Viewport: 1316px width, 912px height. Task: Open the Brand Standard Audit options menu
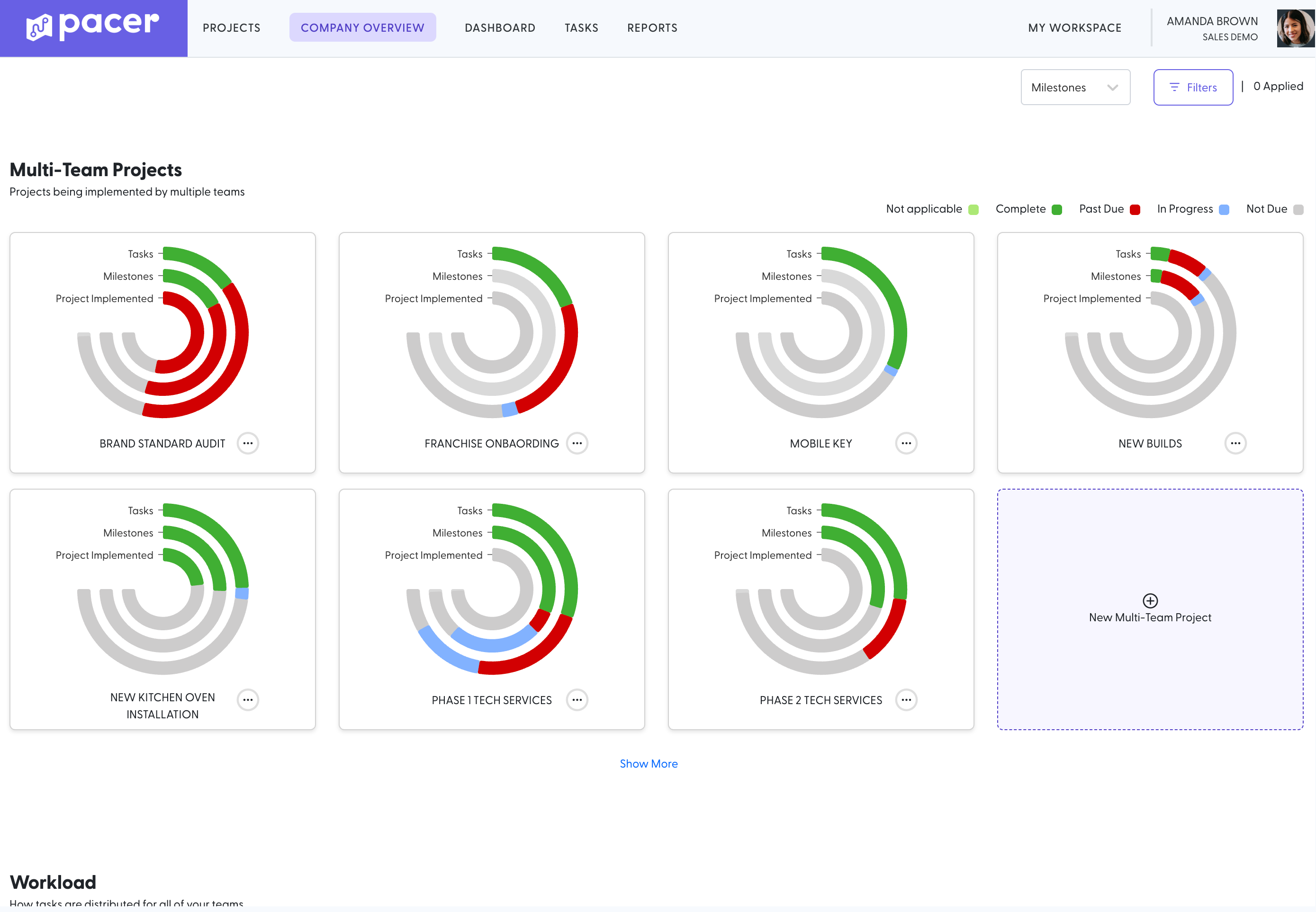point(248,443)
